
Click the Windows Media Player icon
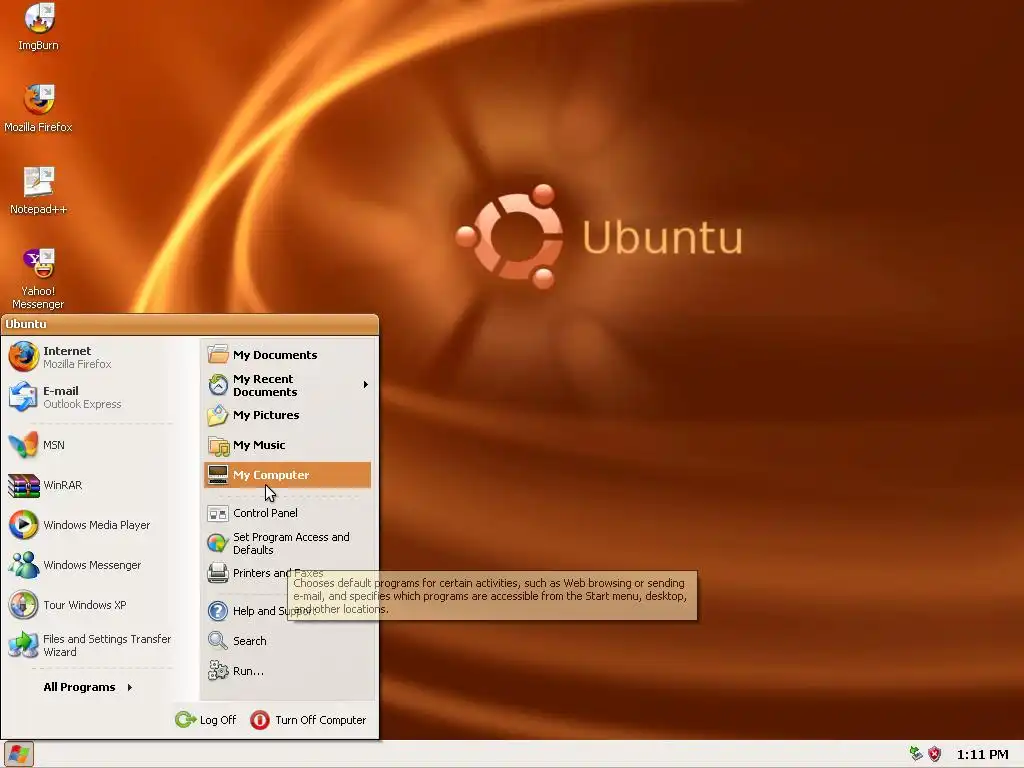[x=24, y=525]
